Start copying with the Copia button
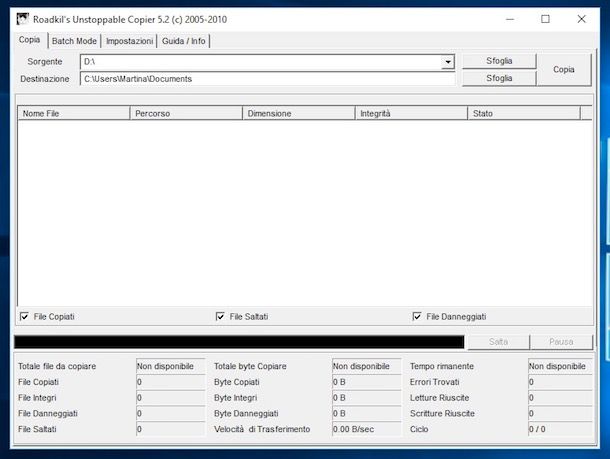The width and height of the screenshot is (610, 459). [564, 70]
